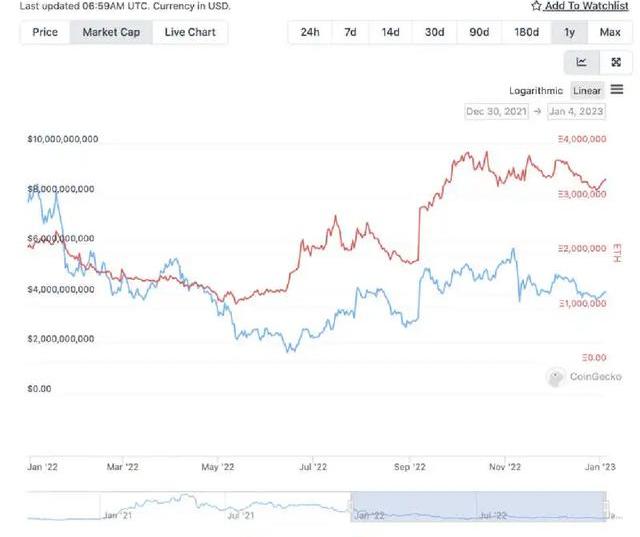
Task: Open the chart hamburger menu
Action: pyautogui.click(x=617, y=89)
